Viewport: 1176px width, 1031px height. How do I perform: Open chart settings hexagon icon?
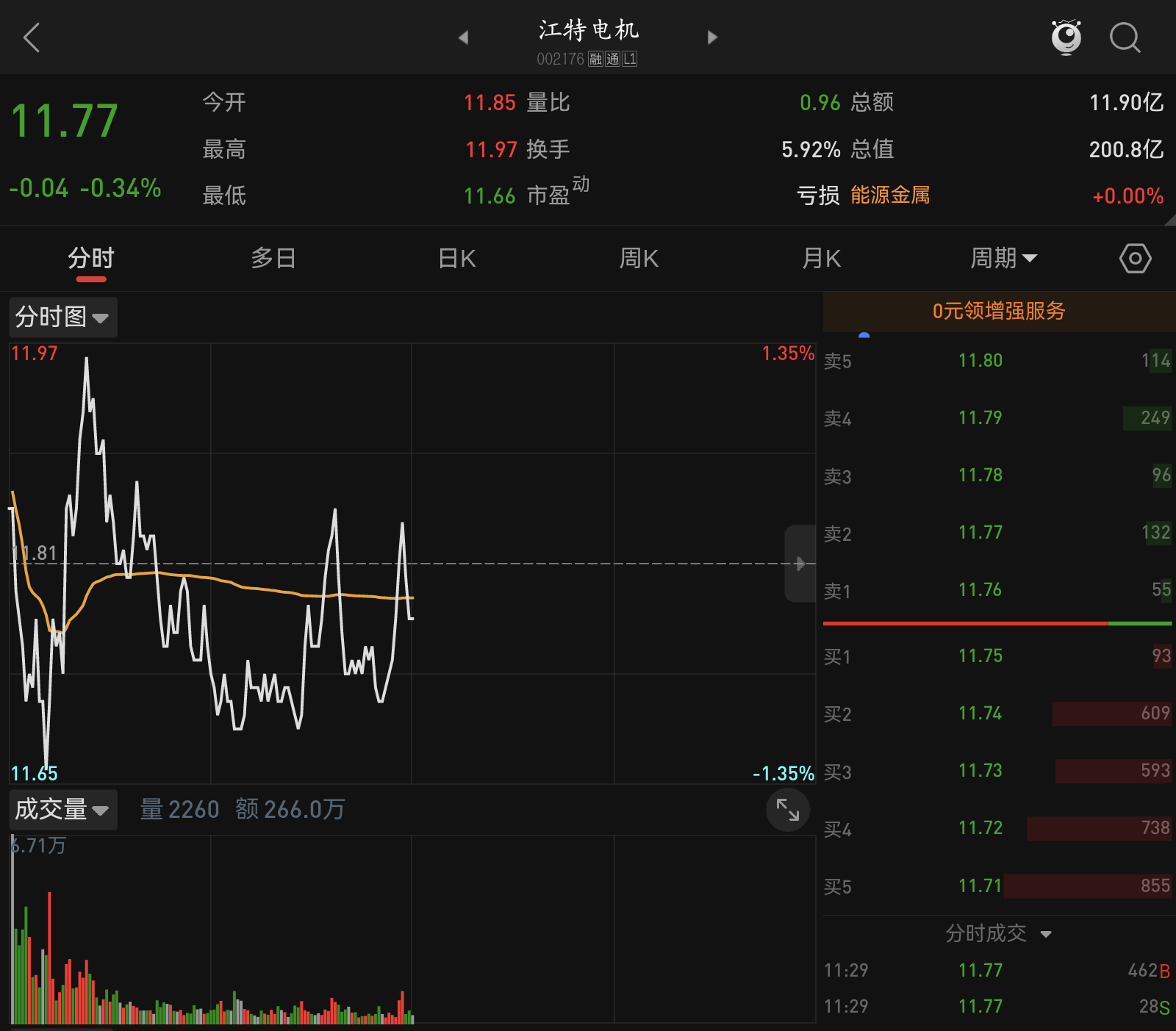tap(1135, 259)
